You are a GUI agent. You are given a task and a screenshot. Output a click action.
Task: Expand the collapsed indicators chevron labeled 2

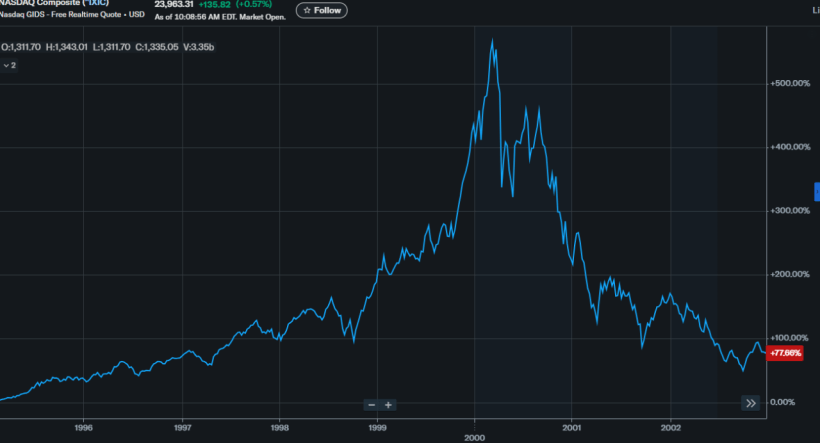9,65
